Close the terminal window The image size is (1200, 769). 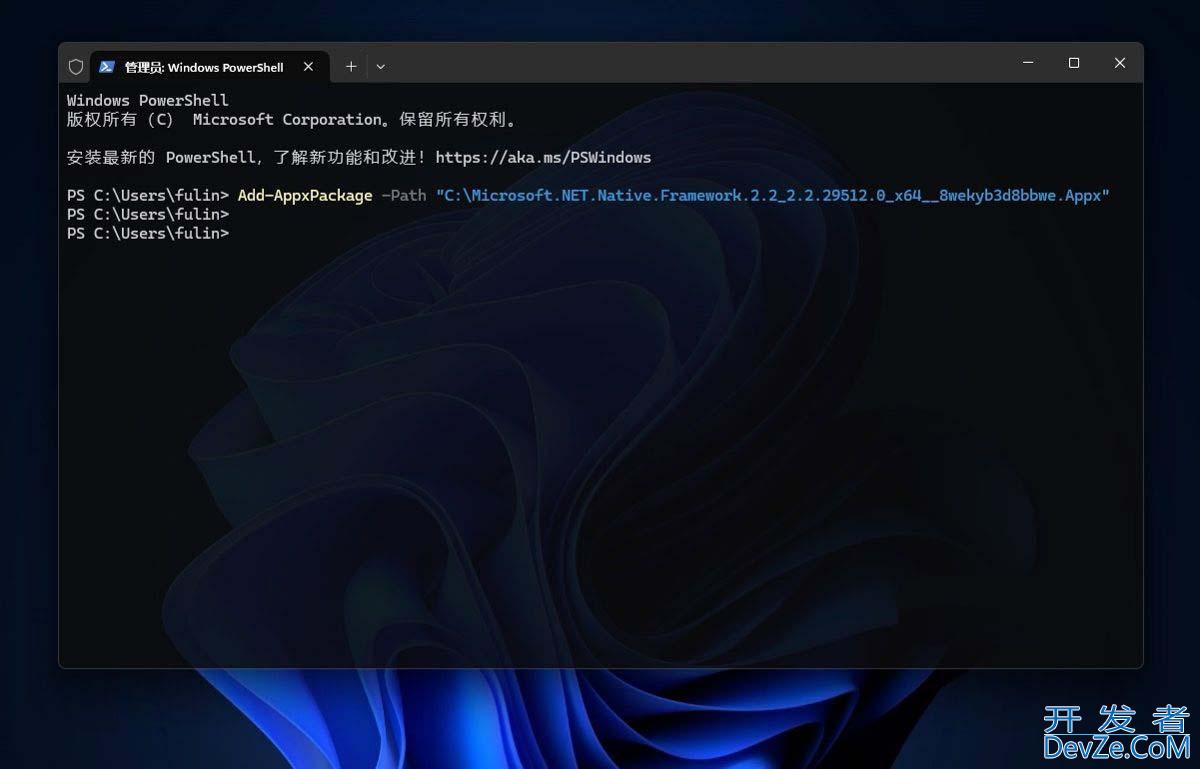pyautogui.click(x=1120, y=63)
